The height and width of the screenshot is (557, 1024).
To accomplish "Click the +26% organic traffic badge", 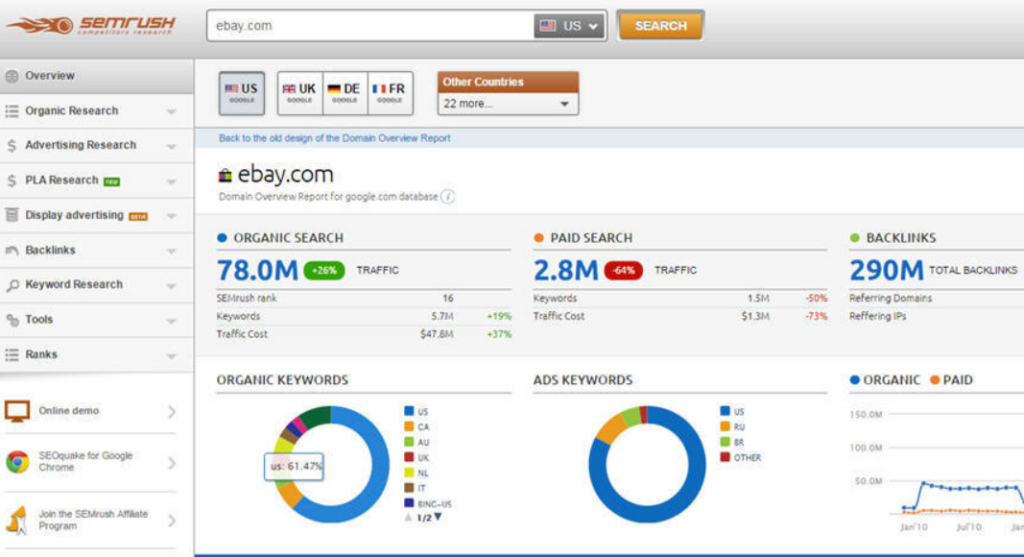I will click(324, 270).
